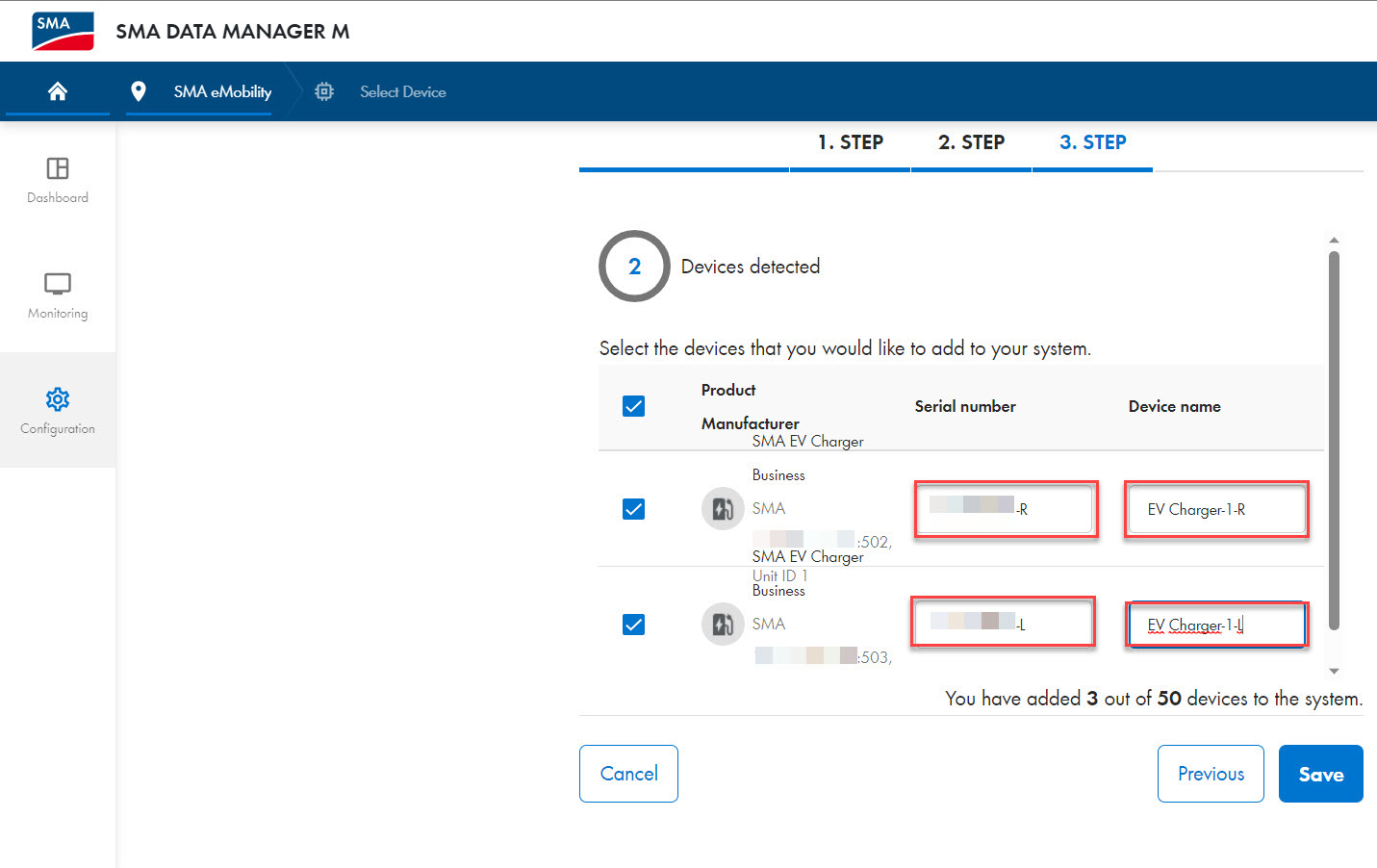Image resolution: width=1377 pixels, height=868 pixels.
Task: Click the EV charger icon for the -L device
Action: [723, 625]
